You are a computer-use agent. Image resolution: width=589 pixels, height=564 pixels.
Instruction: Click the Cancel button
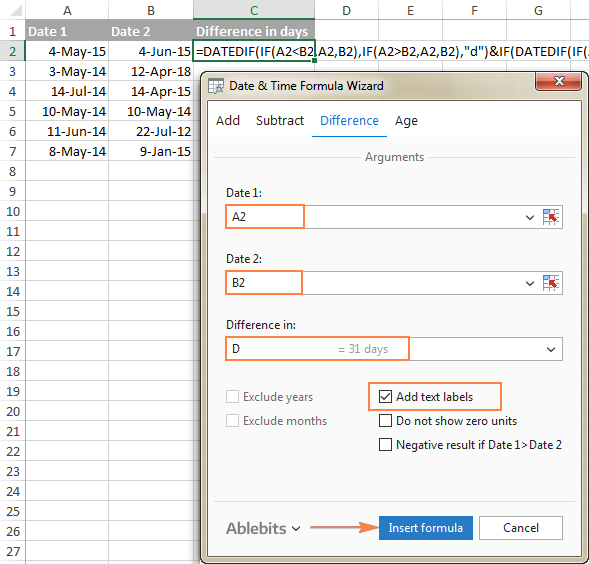(x=521, y=528)
